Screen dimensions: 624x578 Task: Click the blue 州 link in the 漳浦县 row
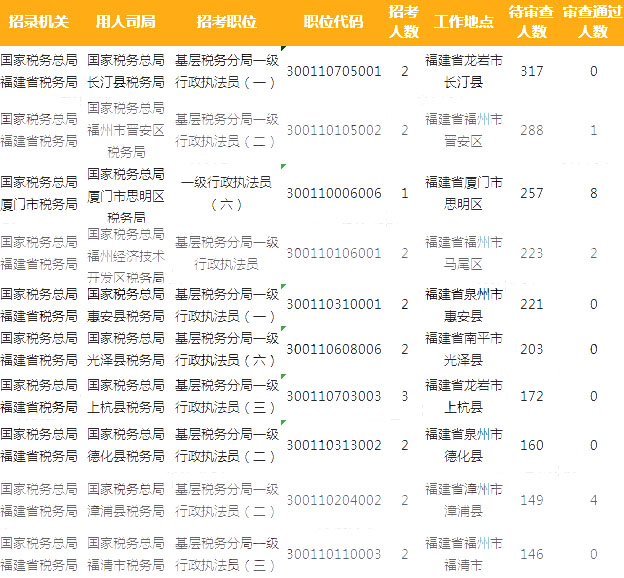485,489
